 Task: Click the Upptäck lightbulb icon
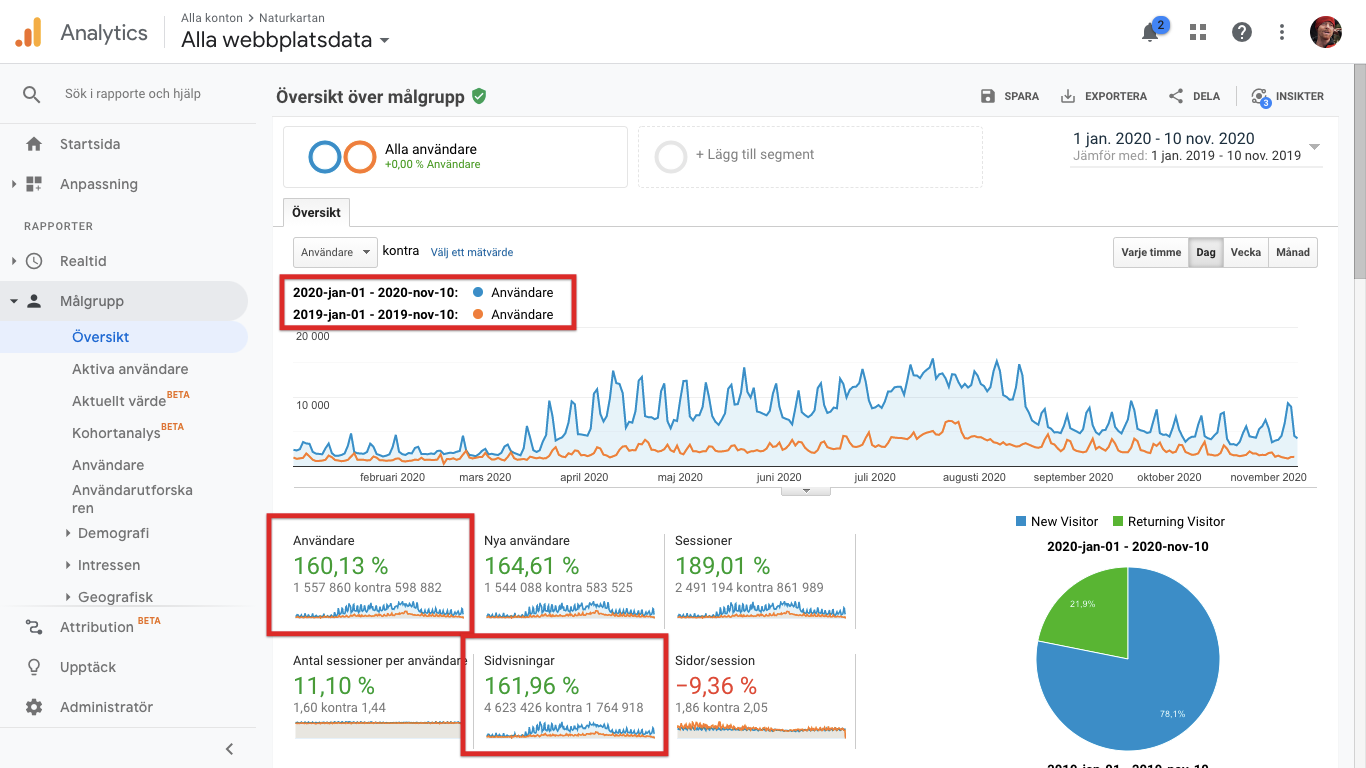point(34,667)
